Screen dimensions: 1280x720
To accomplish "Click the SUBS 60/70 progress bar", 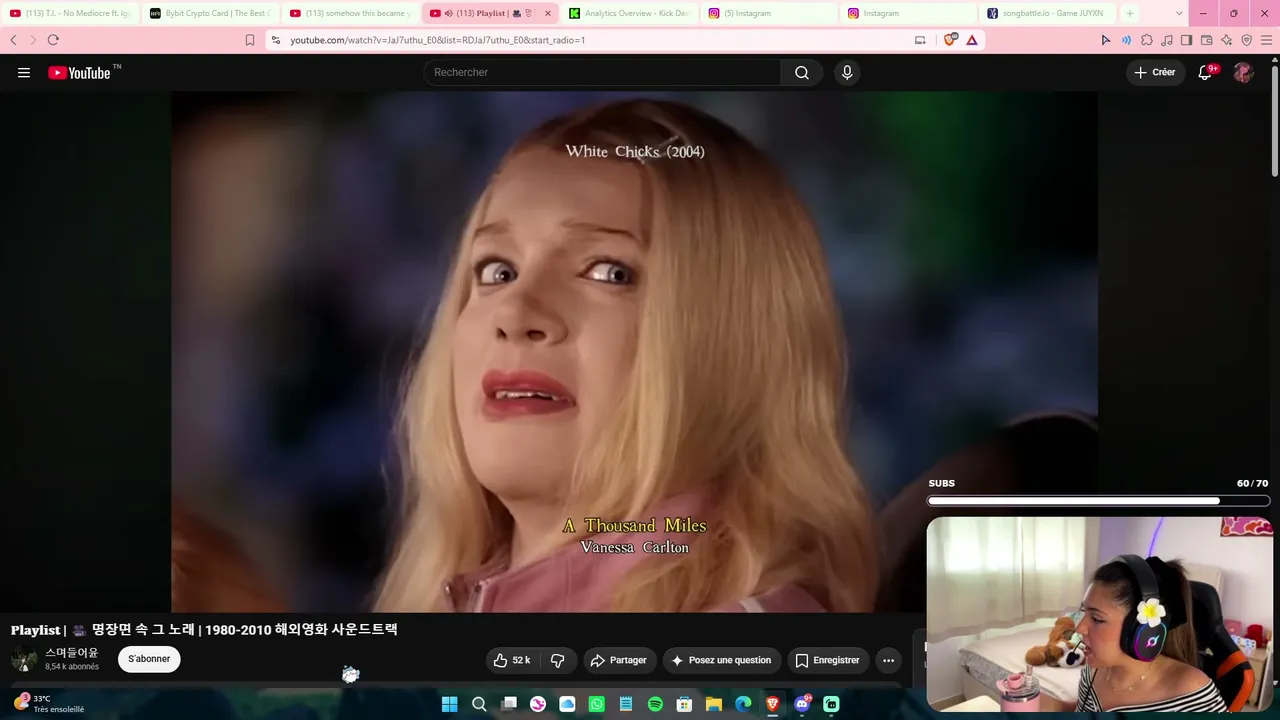I will [1098, 500].
